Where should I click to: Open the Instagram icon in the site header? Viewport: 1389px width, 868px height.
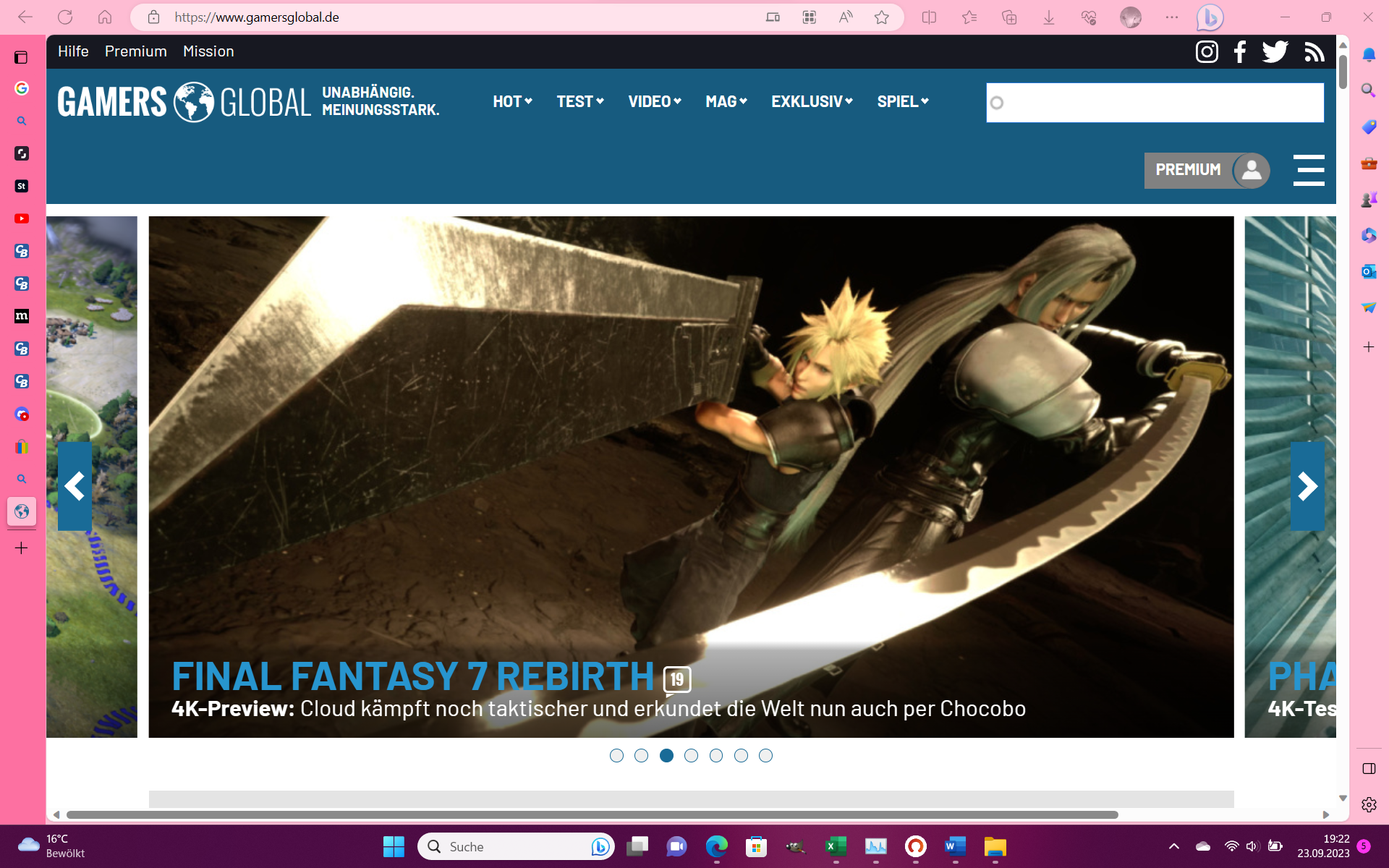pyautogui.click(x=1207, y=51)
